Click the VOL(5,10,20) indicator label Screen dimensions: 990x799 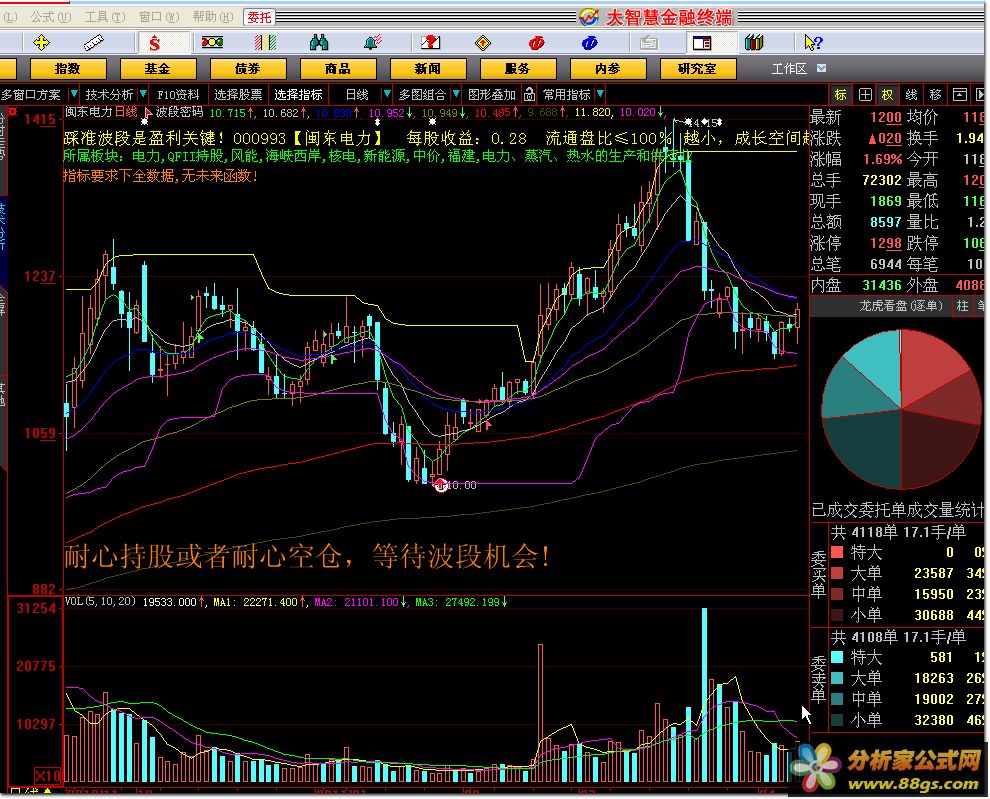coord(100,601)
